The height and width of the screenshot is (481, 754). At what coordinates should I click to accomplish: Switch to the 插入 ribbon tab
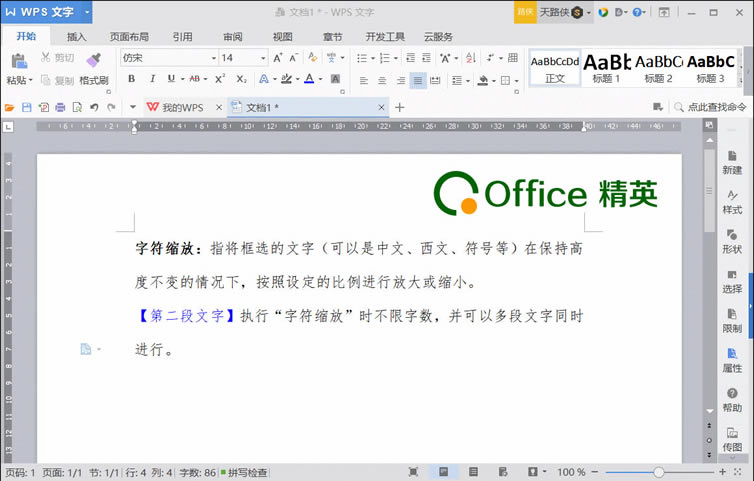76,37
